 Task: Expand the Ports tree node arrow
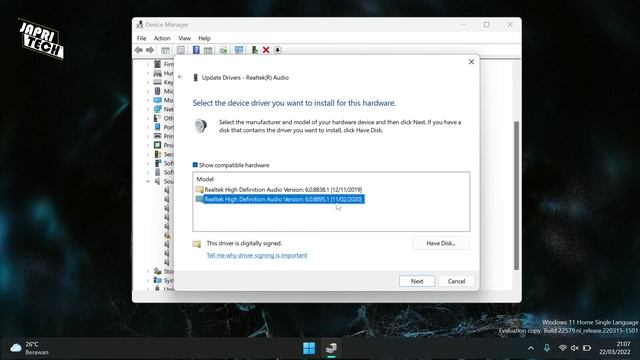click(148, 127)
